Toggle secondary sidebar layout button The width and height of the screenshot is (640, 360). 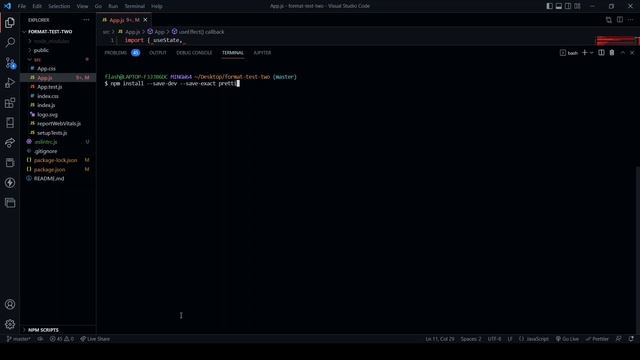click(x=568, y=6)
